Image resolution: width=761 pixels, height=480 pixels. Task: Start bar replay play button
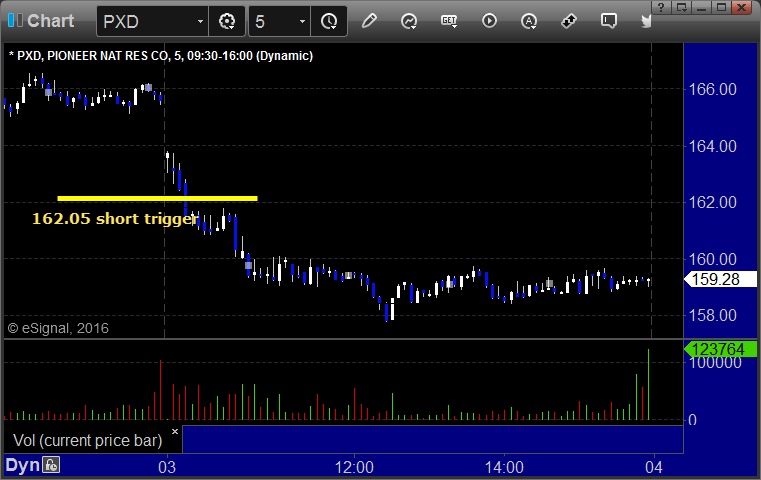(x=489, y=21)
